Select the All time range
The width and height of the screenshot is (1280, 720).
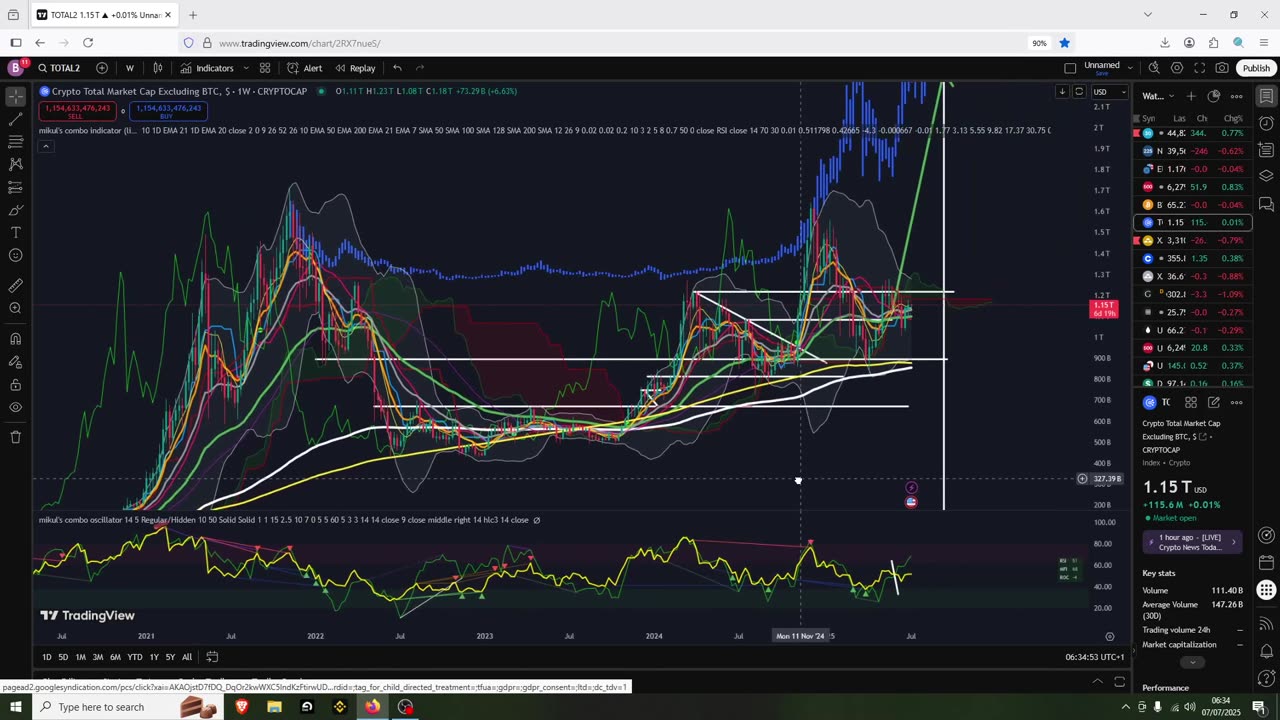(187, 657)
